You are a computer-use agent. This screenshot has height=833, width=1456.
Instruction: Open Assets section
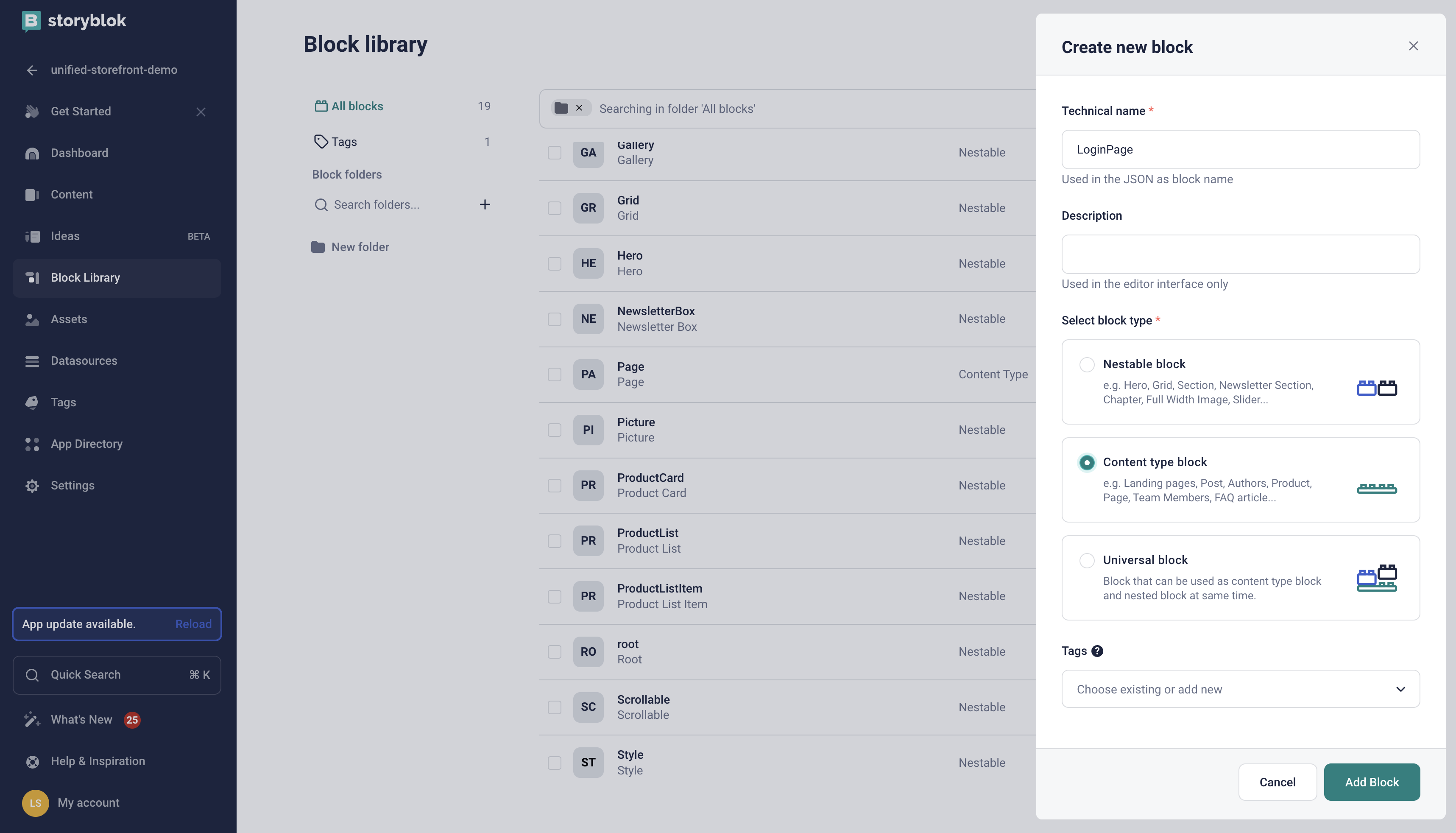(x=117, y=319)
